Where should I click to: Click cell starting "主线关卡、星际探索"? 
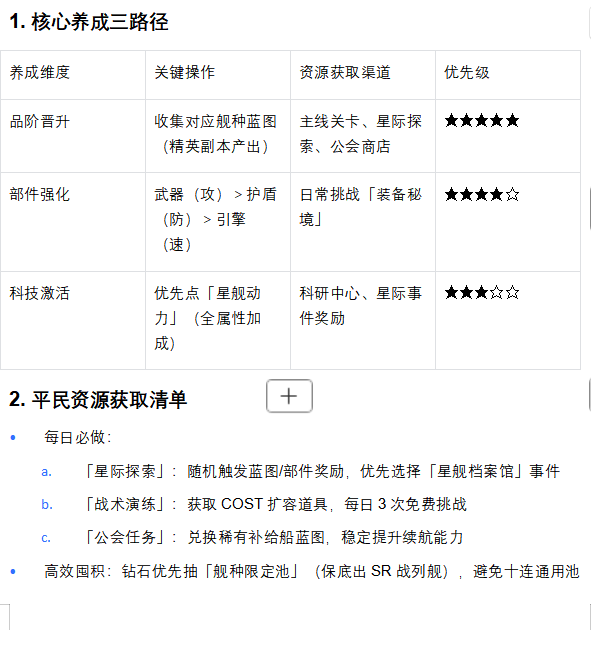363,136
